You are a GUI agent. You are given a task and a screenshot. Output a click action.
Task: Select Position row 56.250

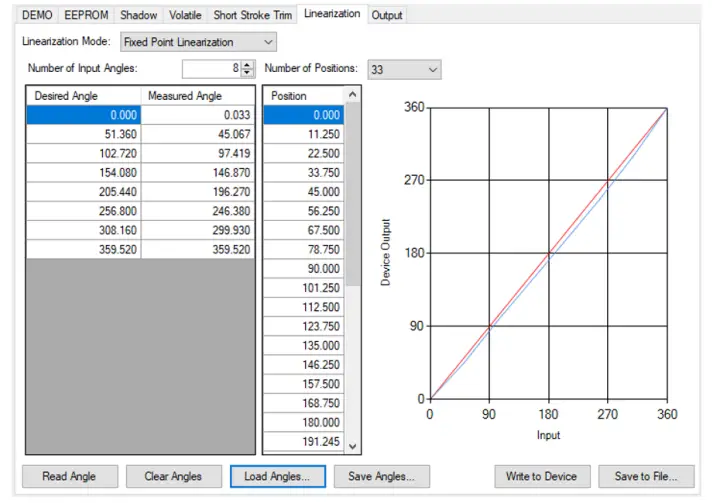coord(304,211)
